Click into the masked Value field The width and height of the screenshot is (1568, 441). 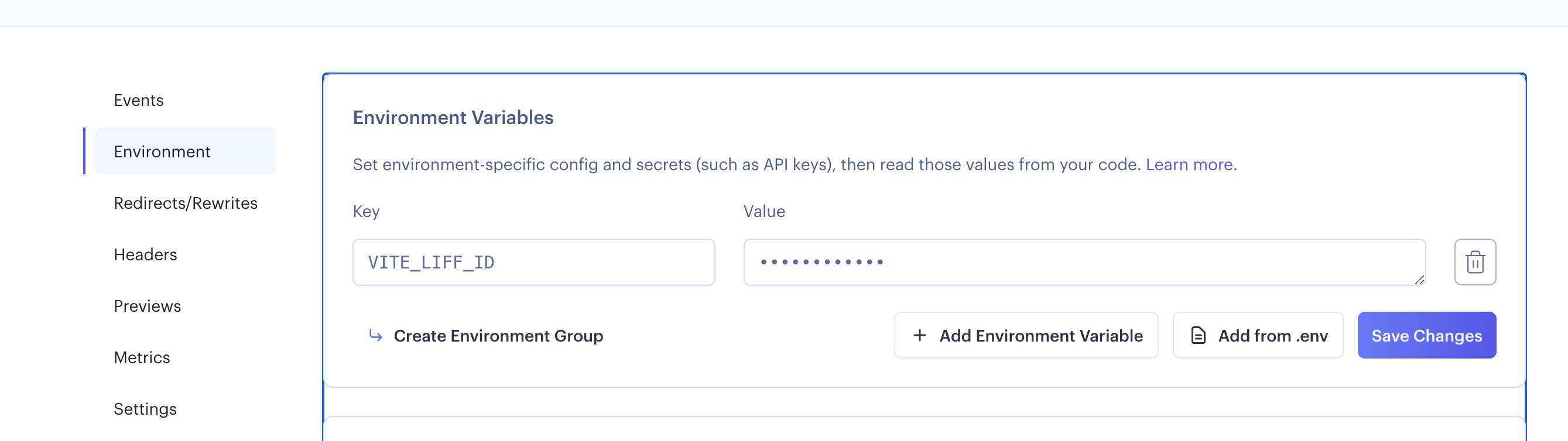pos(1083,262)
